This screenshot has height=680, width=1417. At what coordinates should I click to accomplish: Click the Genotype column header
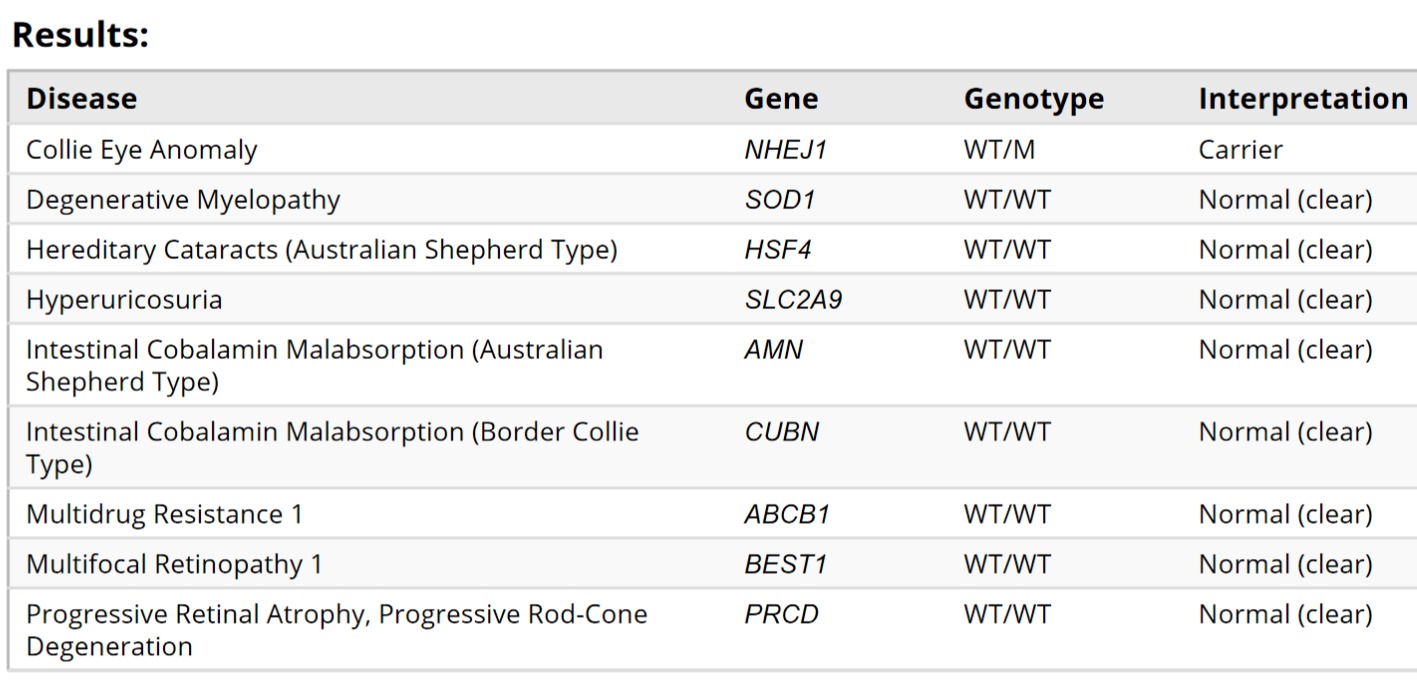click(1033, 99)
